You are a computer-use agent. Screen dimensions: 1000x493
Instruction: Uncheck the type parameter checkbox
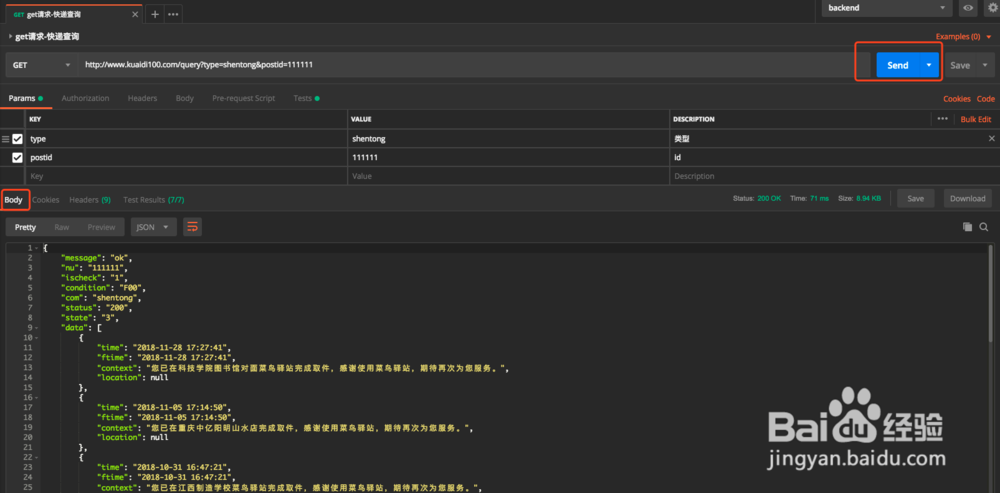tap(17, 138)
